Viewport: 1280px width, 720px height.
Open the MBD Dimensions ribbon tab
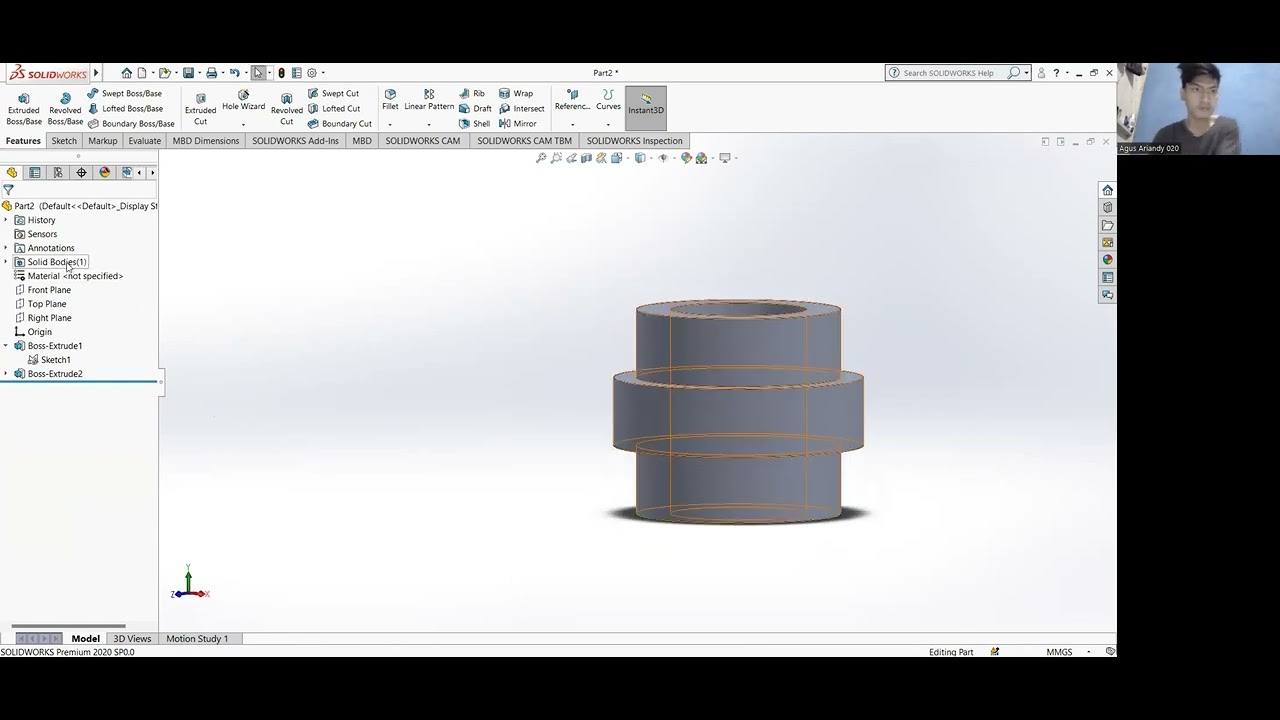click(206, 141)
